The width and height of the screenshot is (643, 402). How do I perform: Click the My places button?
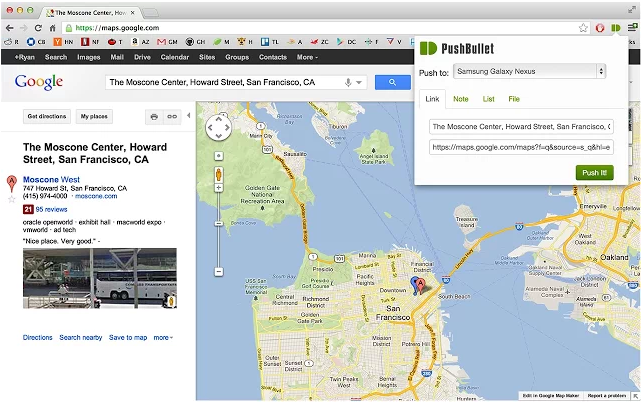pyautogui.click(x=94, y=116)
